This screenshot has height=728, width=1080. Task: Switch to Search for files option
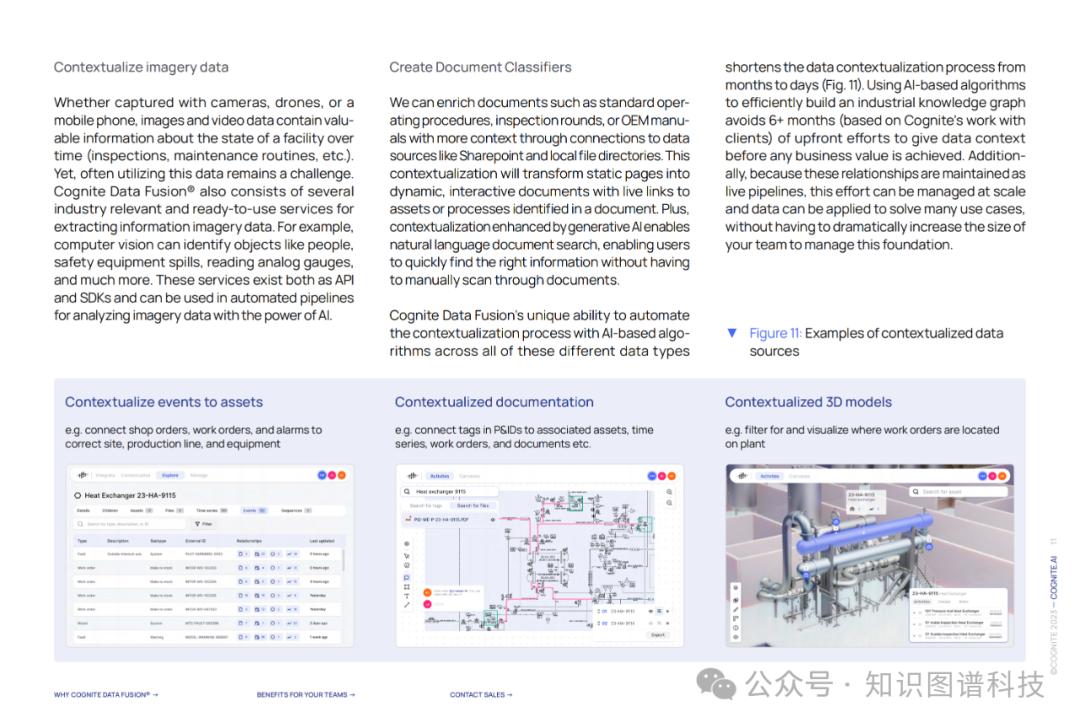click(x=473, y=506)
